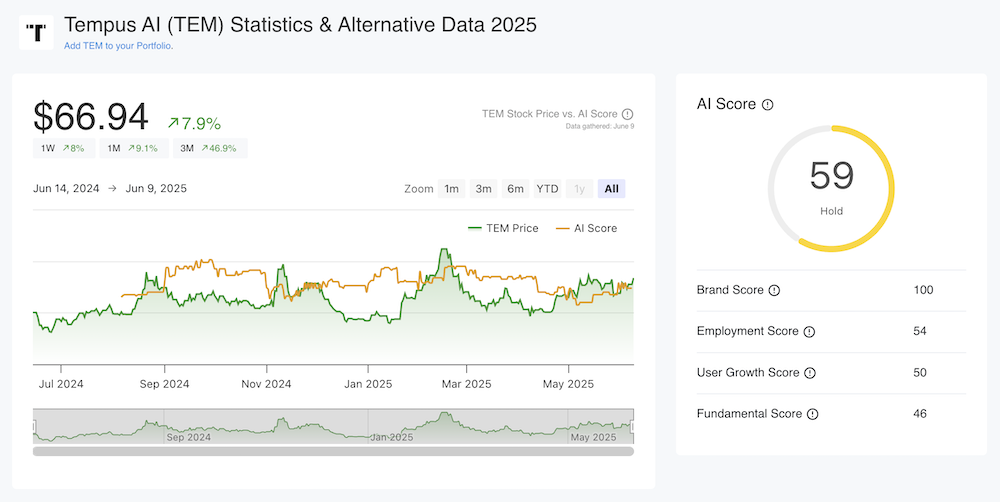Click the Tempus AI logo icon
The height and width of the screenshot is (502, 1000).
[36, 32]
